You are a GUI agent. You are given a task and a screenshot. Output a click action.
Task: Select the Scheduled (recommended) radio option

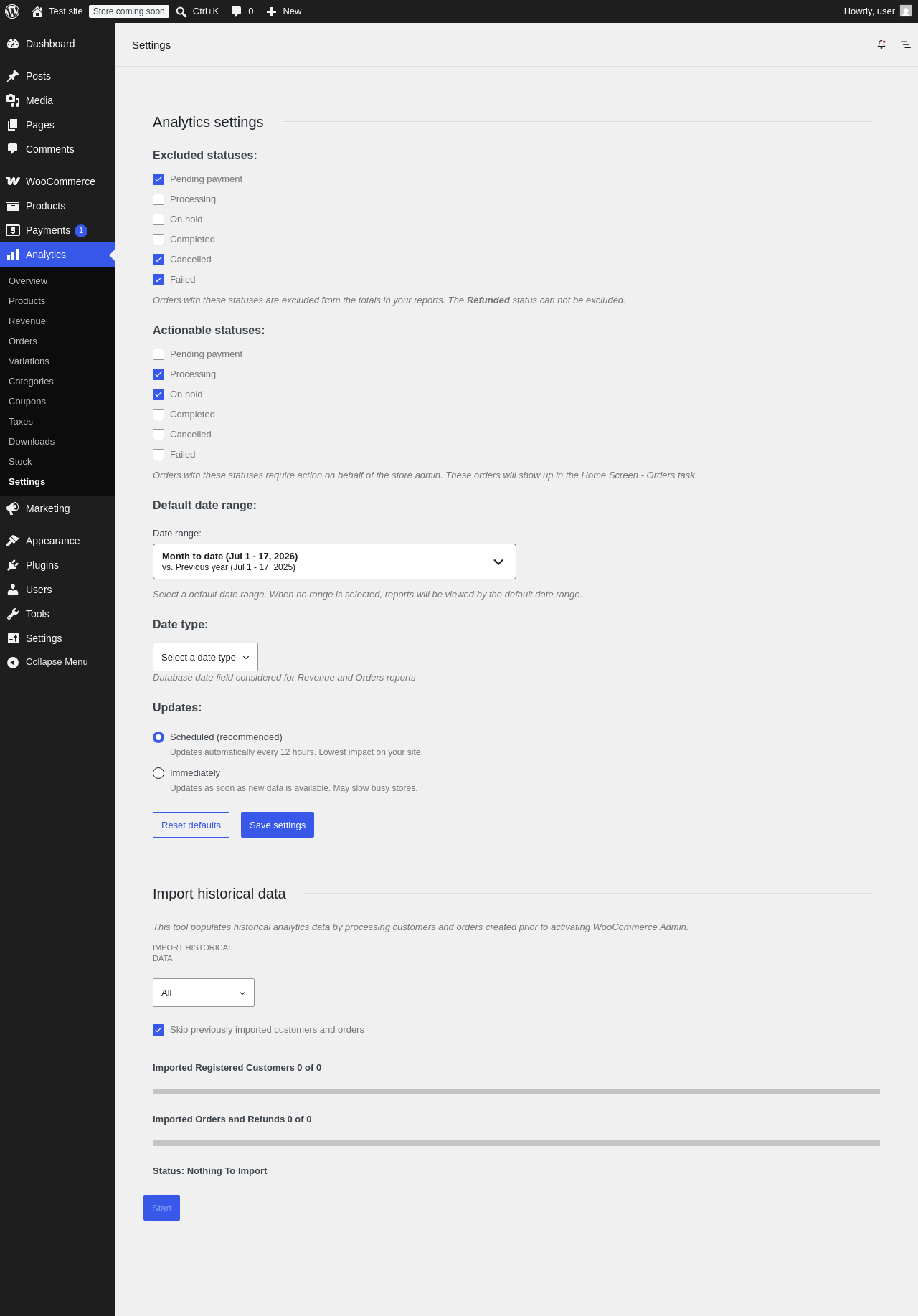pyautogui.click(x=158, y=737)
